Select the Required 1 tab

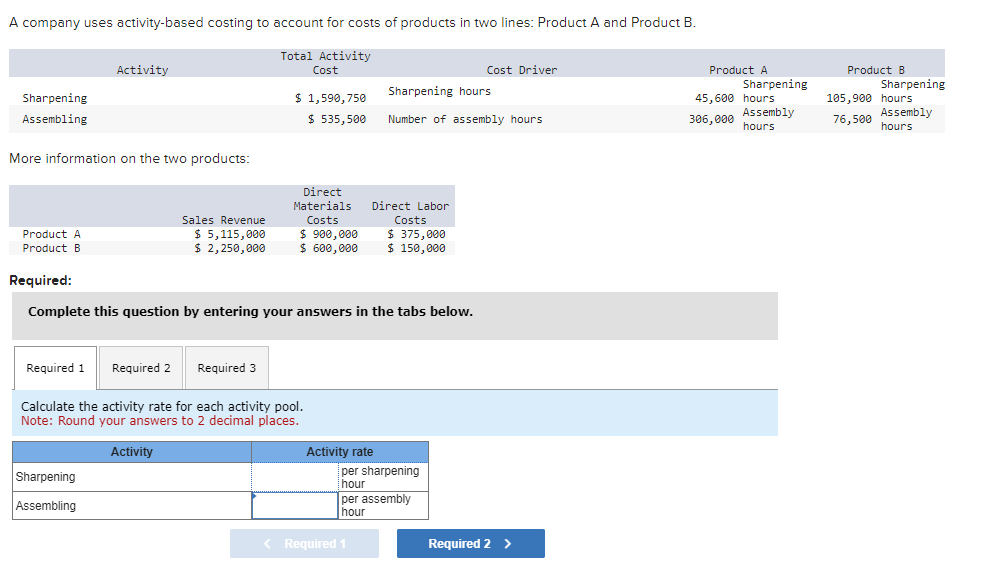55,367
